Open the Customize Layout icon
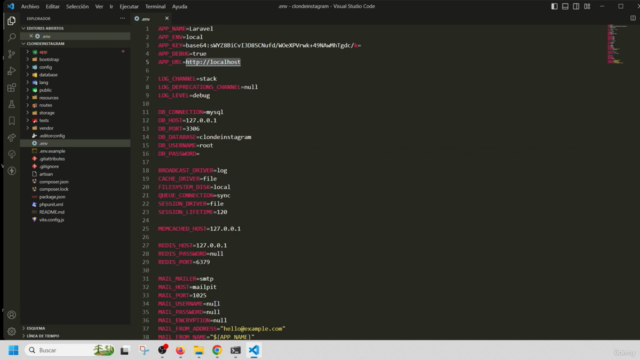 (x=587, y=7)
